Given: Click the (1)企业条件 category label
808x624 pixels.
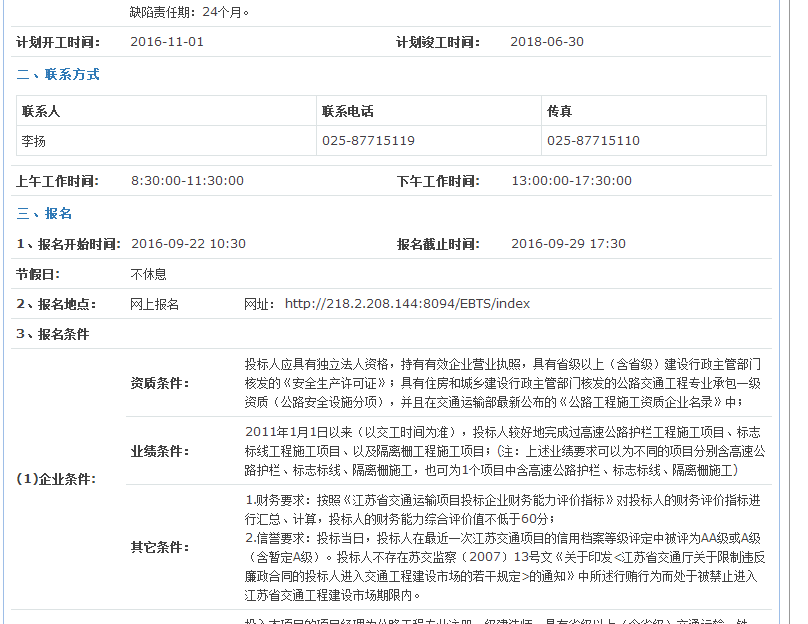Looking at the screenshot, I should 56,479.
